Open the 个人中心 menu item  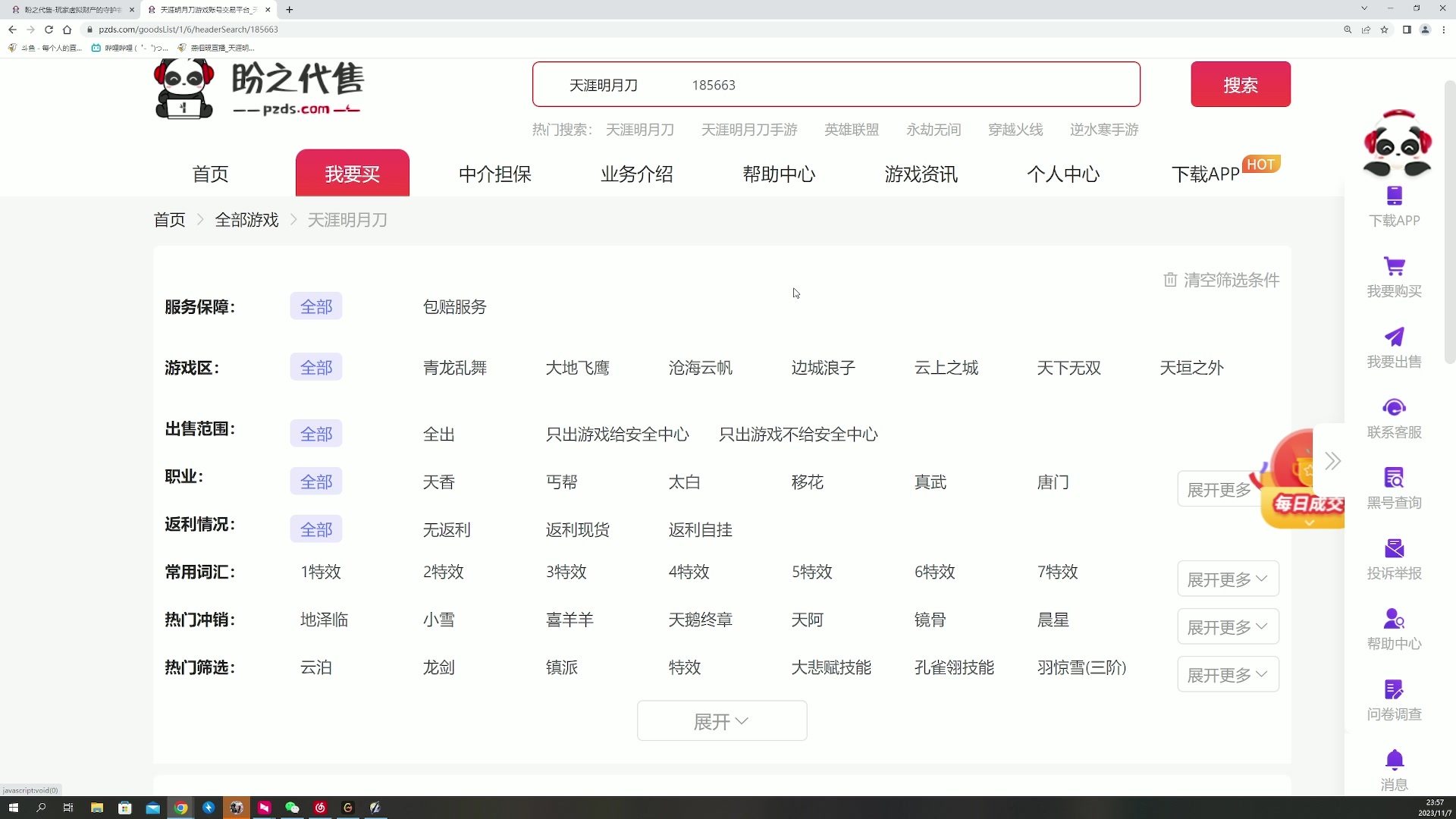(1063, 174)
